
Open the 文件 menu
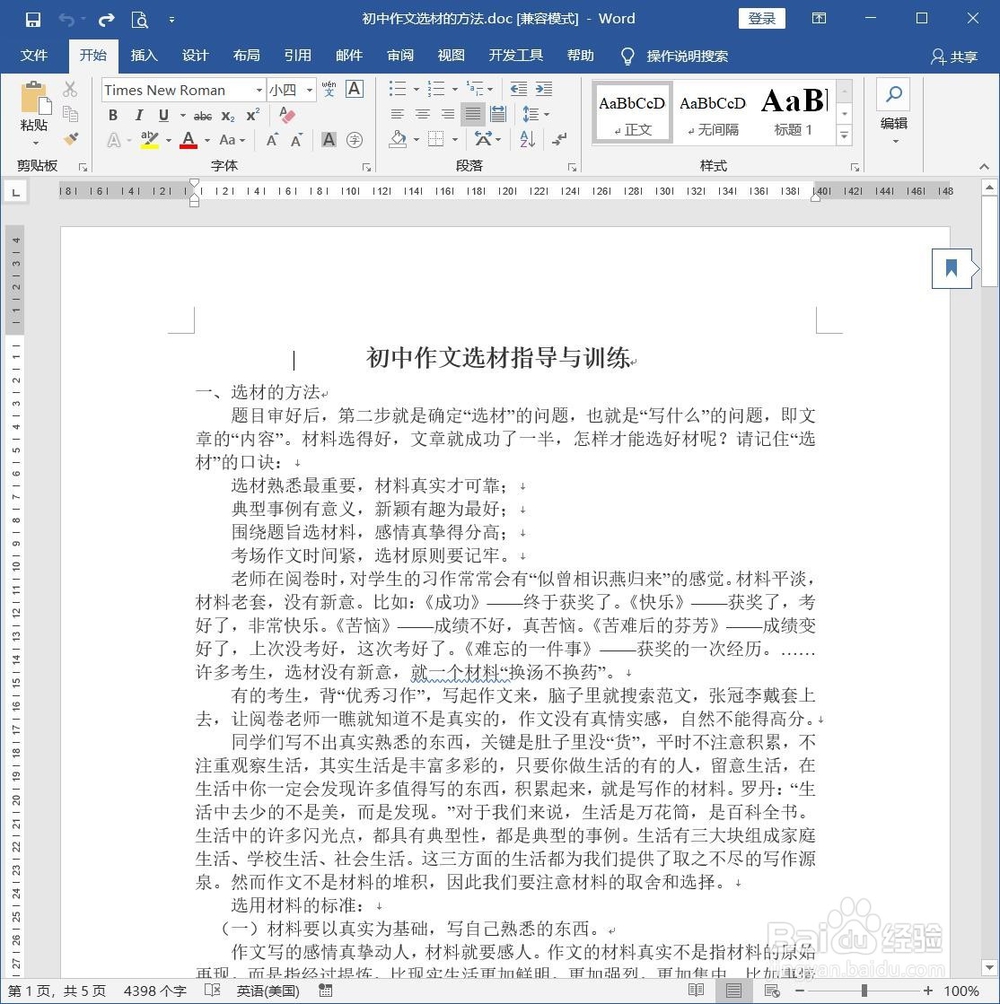tap(34, 56)
